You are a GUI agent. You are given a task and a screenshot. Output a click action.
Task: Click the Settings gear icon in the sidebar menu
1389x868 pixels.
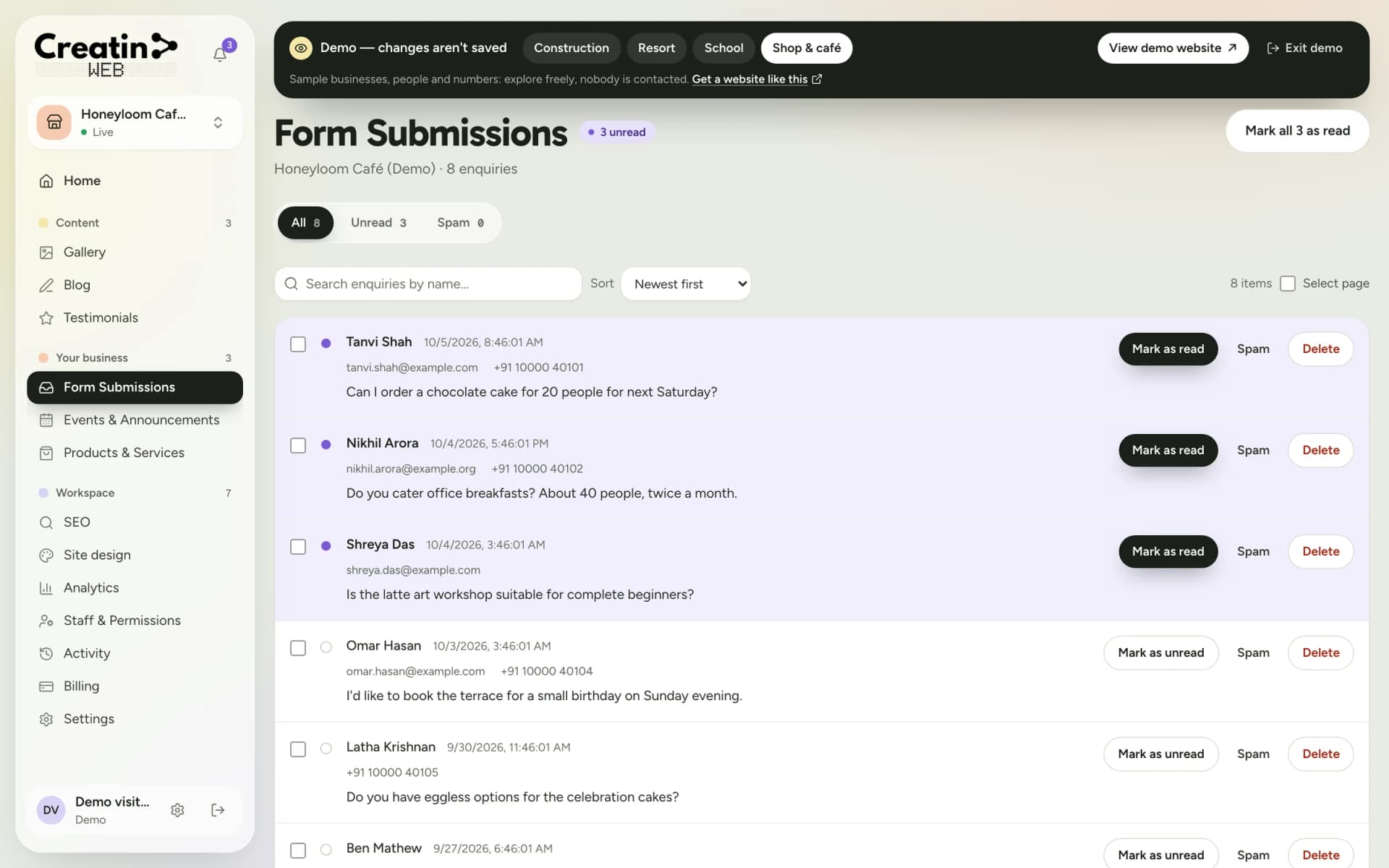point(46,719)
